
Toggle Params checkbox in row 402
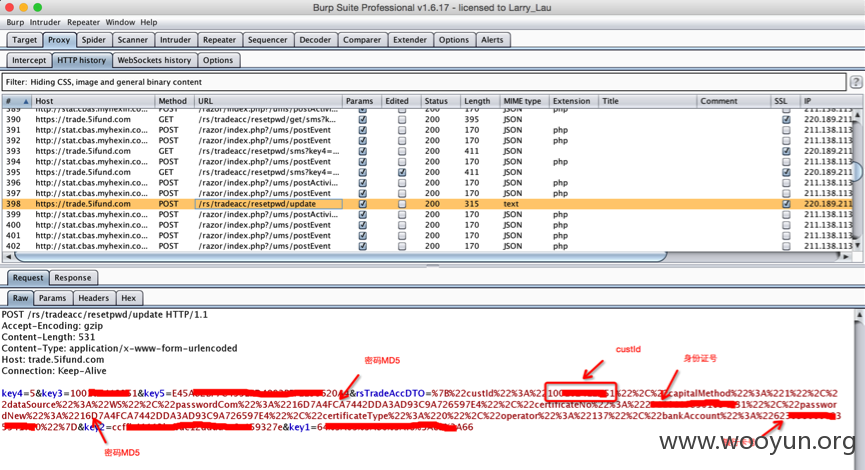click(362, 246)
